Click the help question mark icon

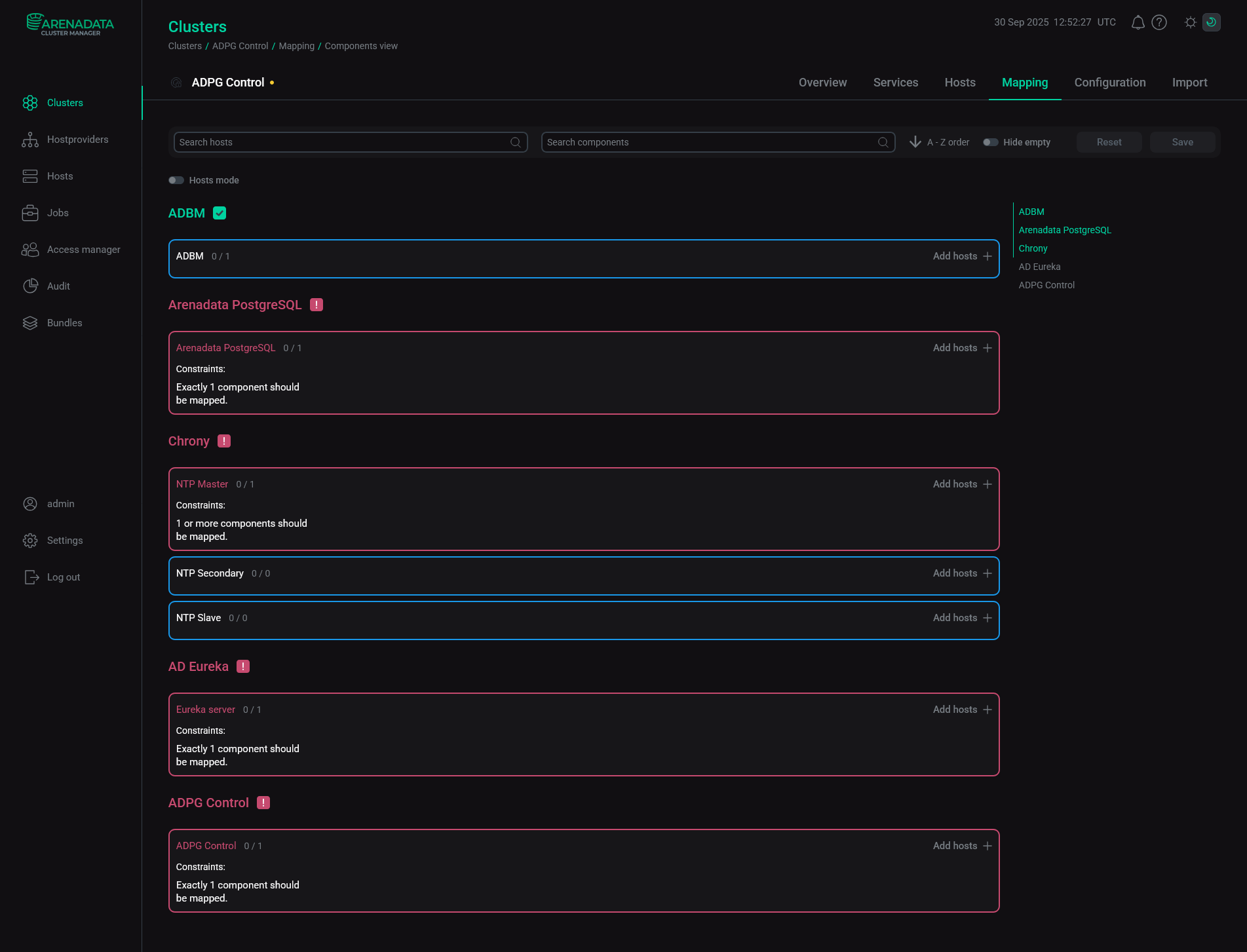pos(1159,22)
